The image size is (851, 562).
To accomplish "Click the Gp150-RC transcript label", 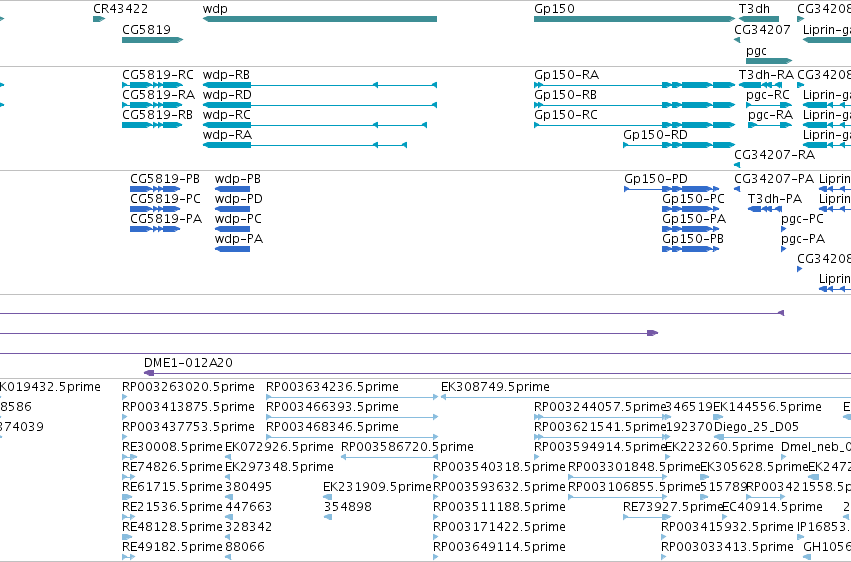I will tap(566, 114).
